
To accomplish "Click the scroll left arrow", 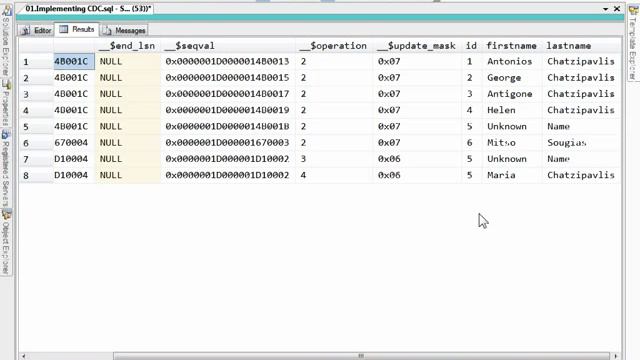I will [x=24, y=356].
